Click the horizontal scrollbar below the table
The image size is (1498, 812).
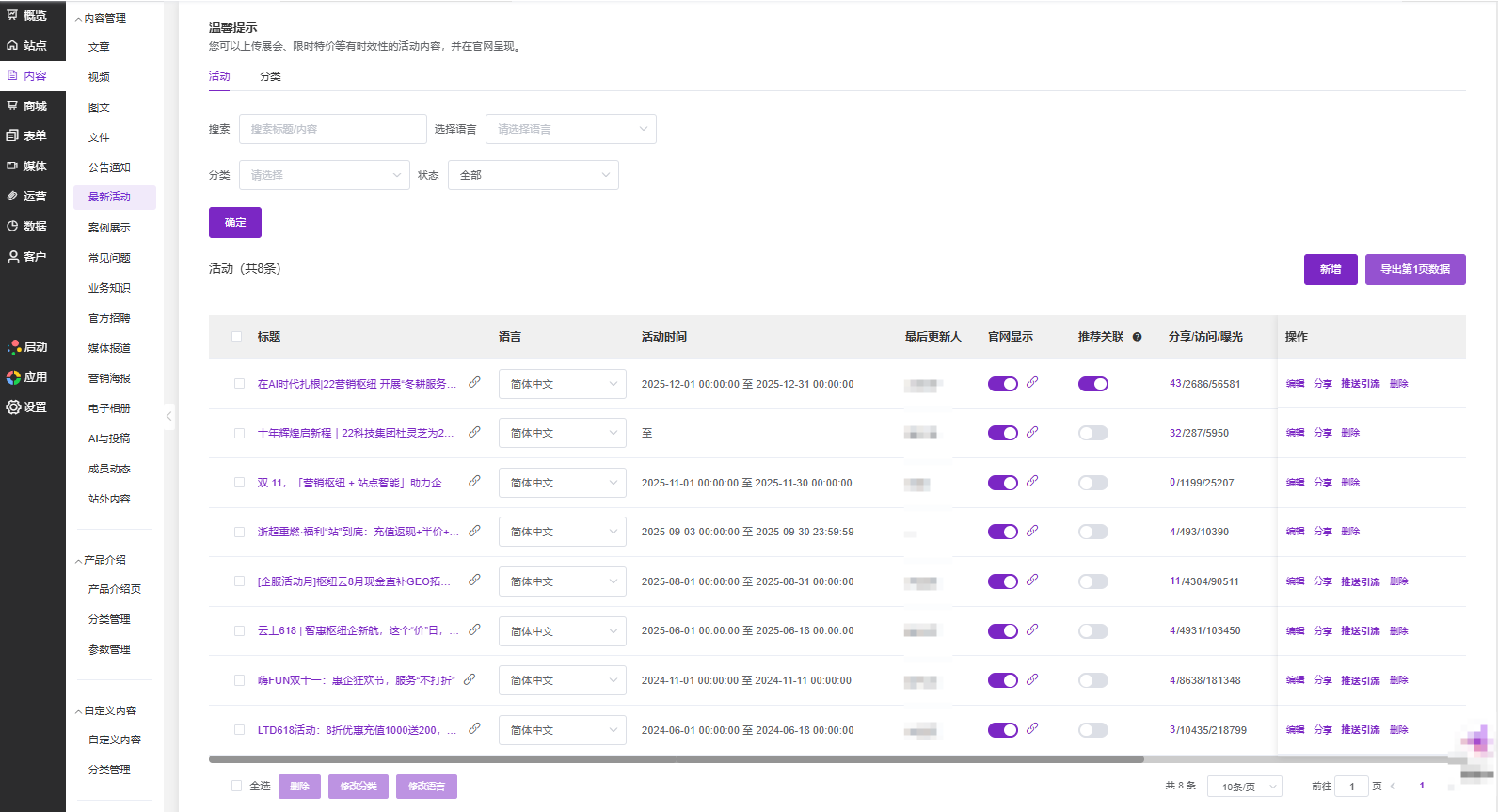(x=676, y=758)
